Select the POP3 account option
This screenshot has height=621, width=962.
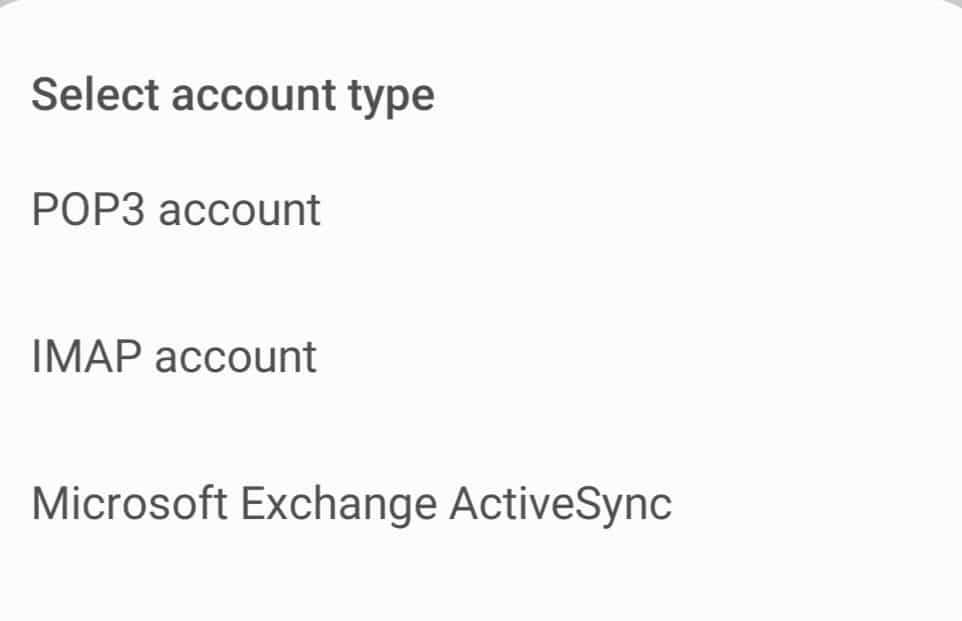tap(176, 210)
